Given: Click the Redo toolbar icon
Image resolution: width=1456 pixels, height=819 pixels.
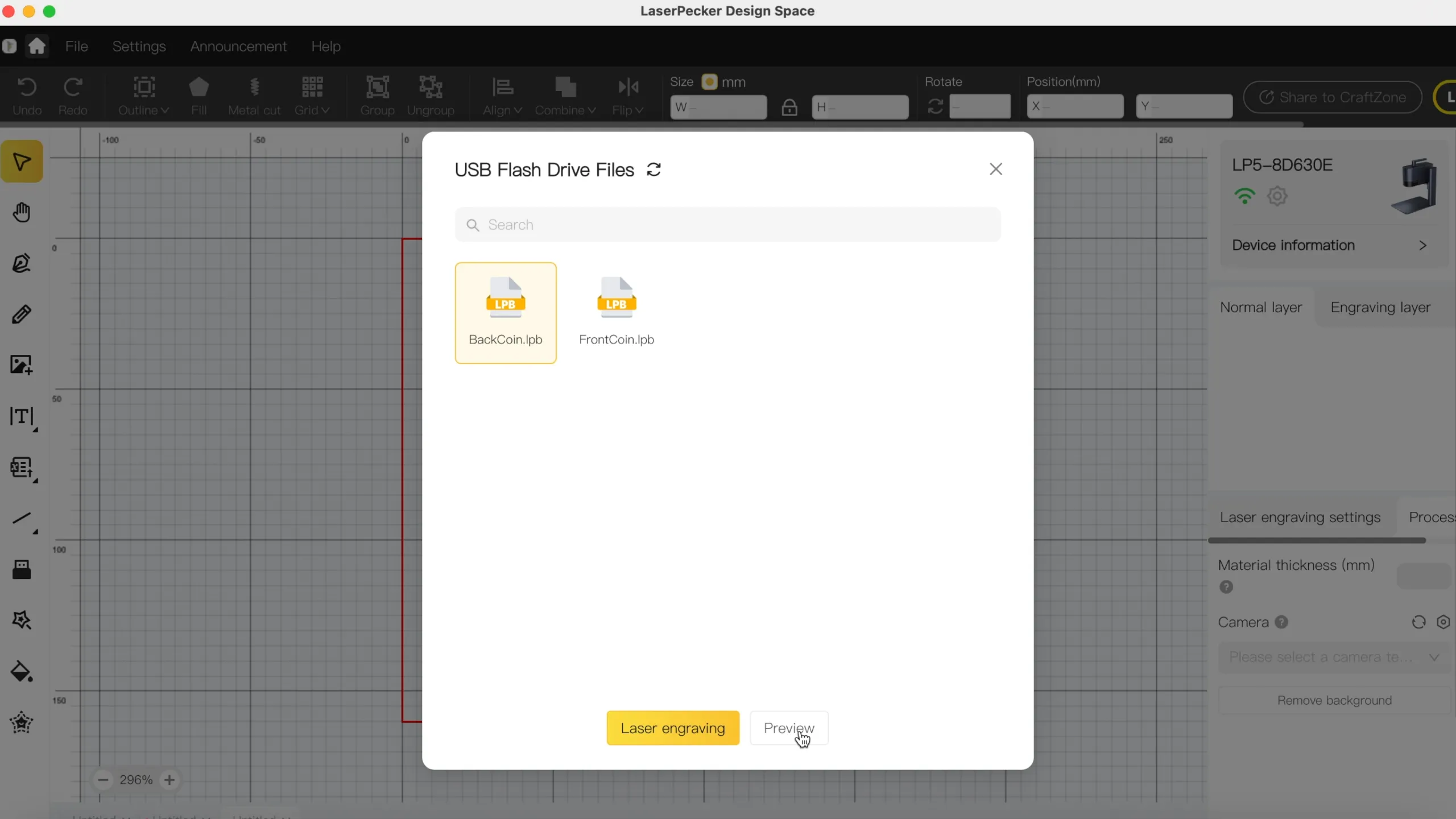Looking at the screenshot, I should [x=73, y=96].
